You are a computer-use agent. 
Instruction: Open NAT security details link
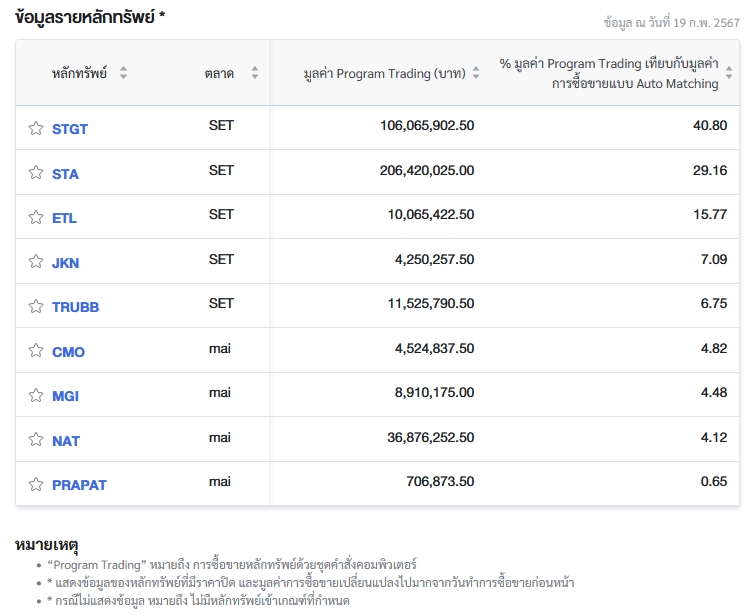(66, 441)
